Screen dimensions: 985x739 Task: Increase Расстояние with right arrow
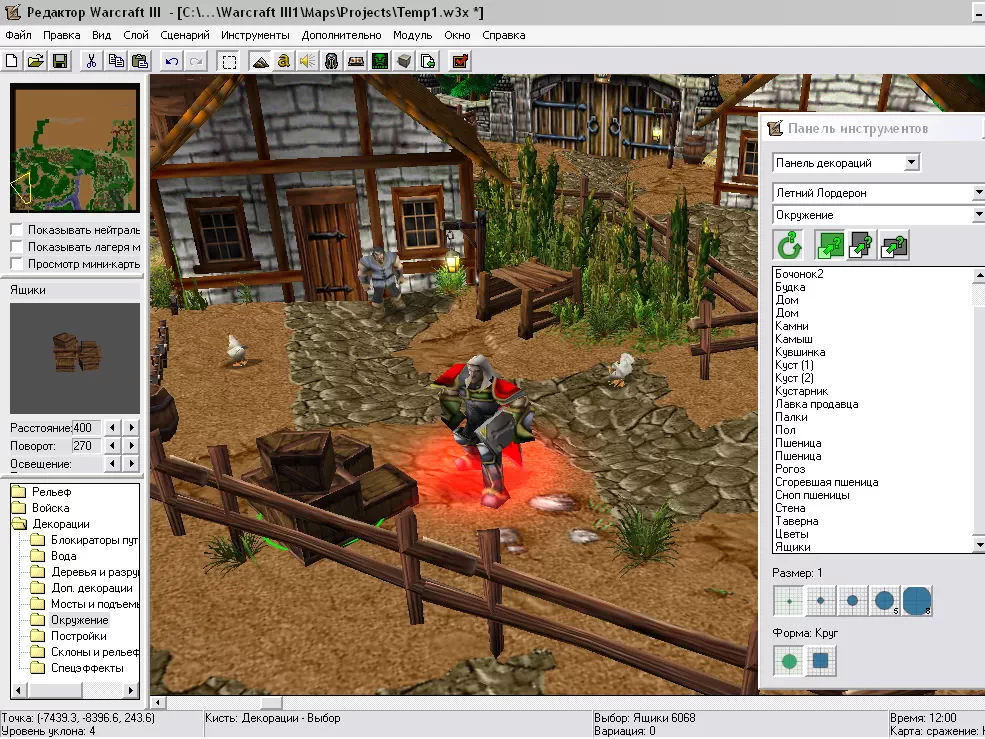coord(131,427)
